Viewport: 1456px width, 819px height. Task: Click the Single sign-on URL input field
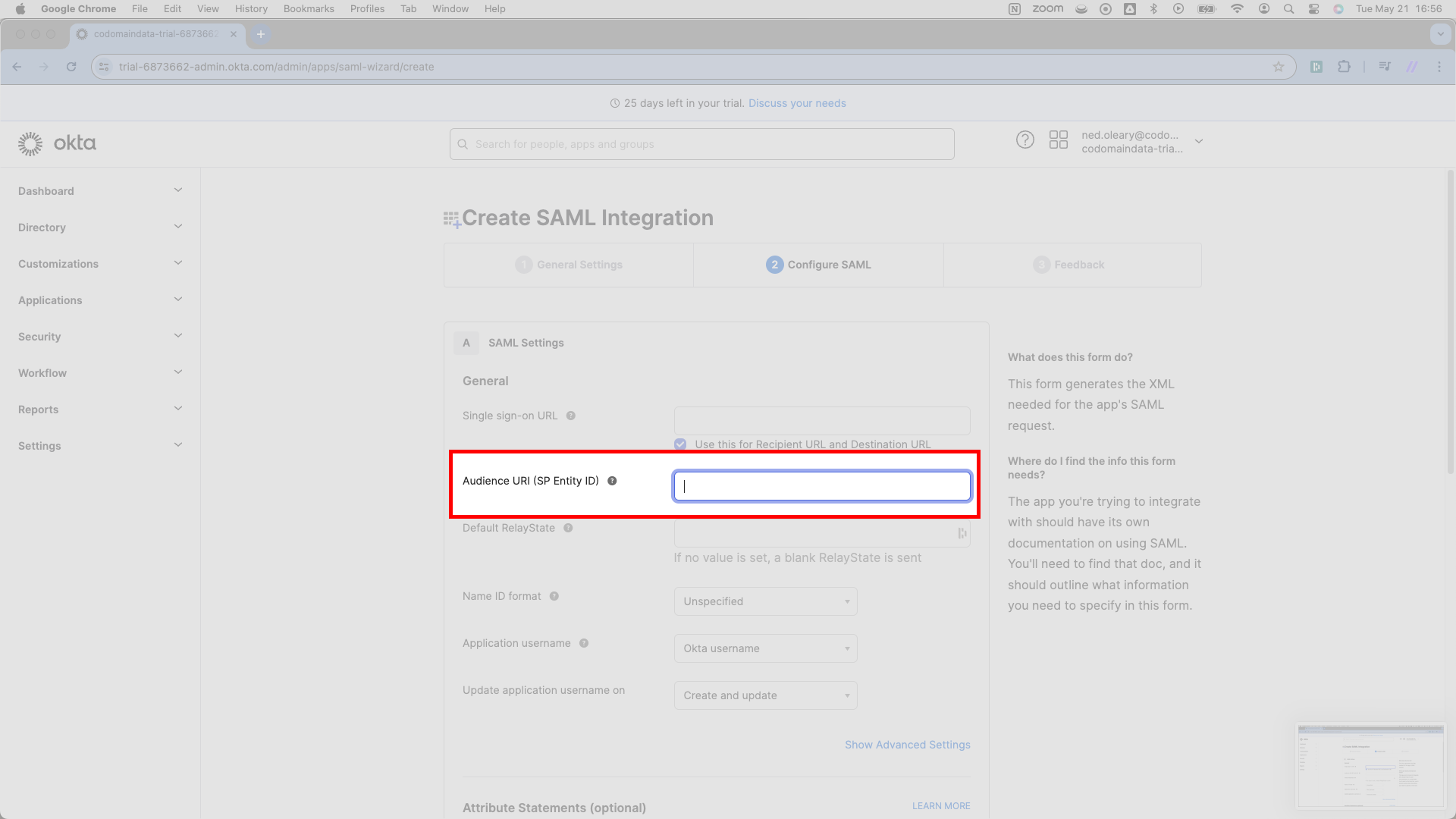pos(822,421)
